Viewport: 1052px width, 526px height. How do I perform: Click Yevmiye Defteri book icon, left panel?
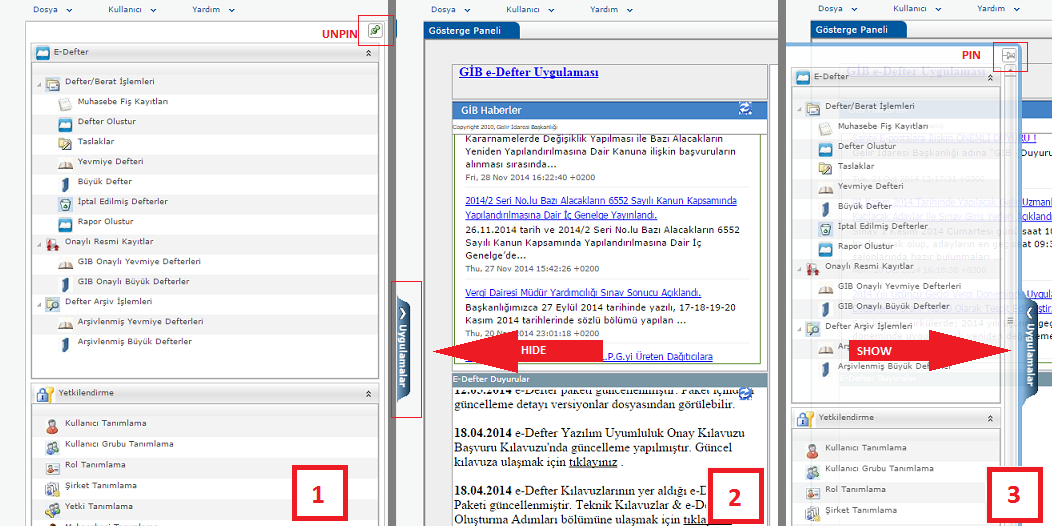[64, 164]
